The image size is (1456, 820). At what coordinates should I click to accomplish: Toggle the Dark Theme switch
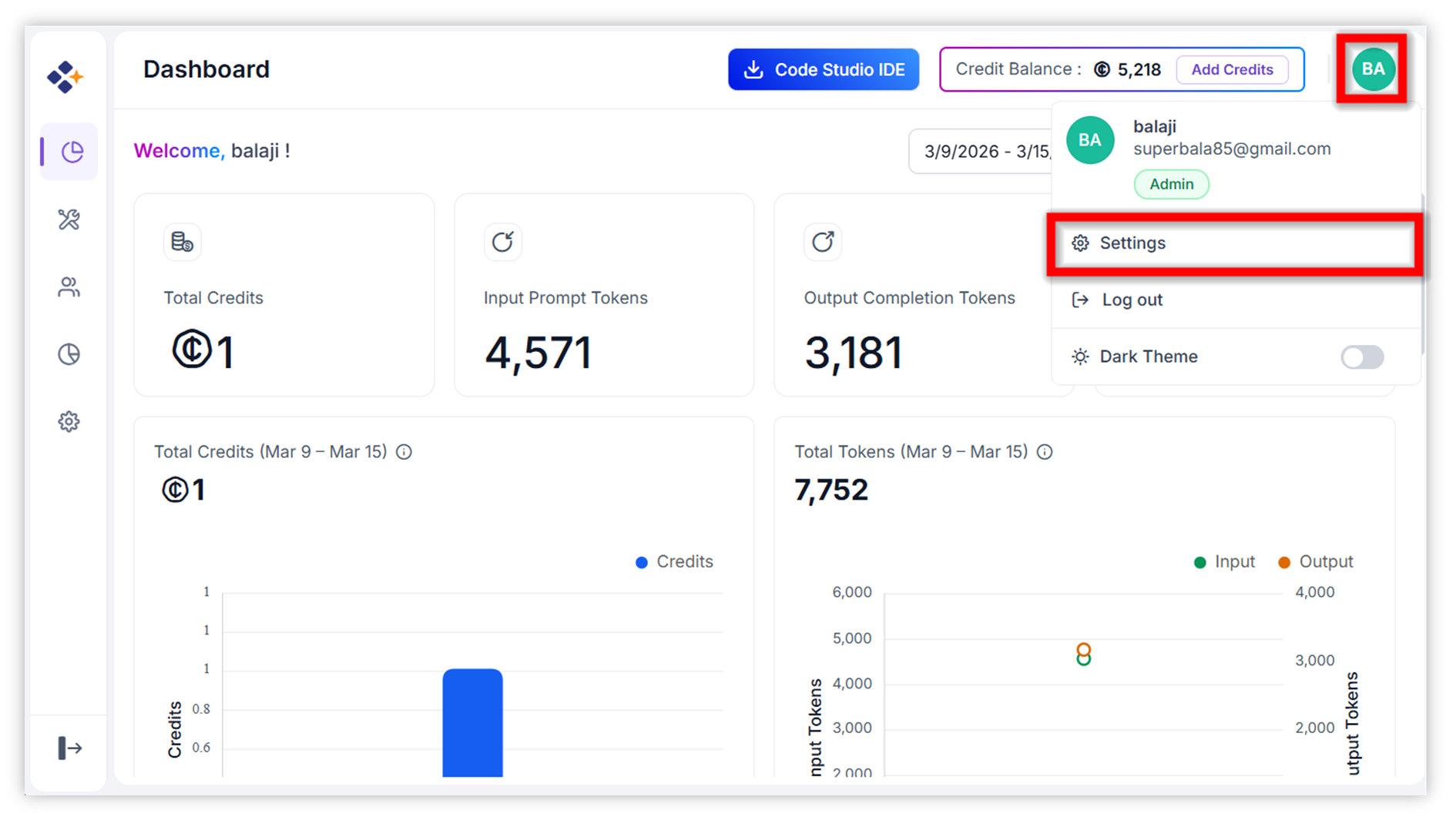1362,356
